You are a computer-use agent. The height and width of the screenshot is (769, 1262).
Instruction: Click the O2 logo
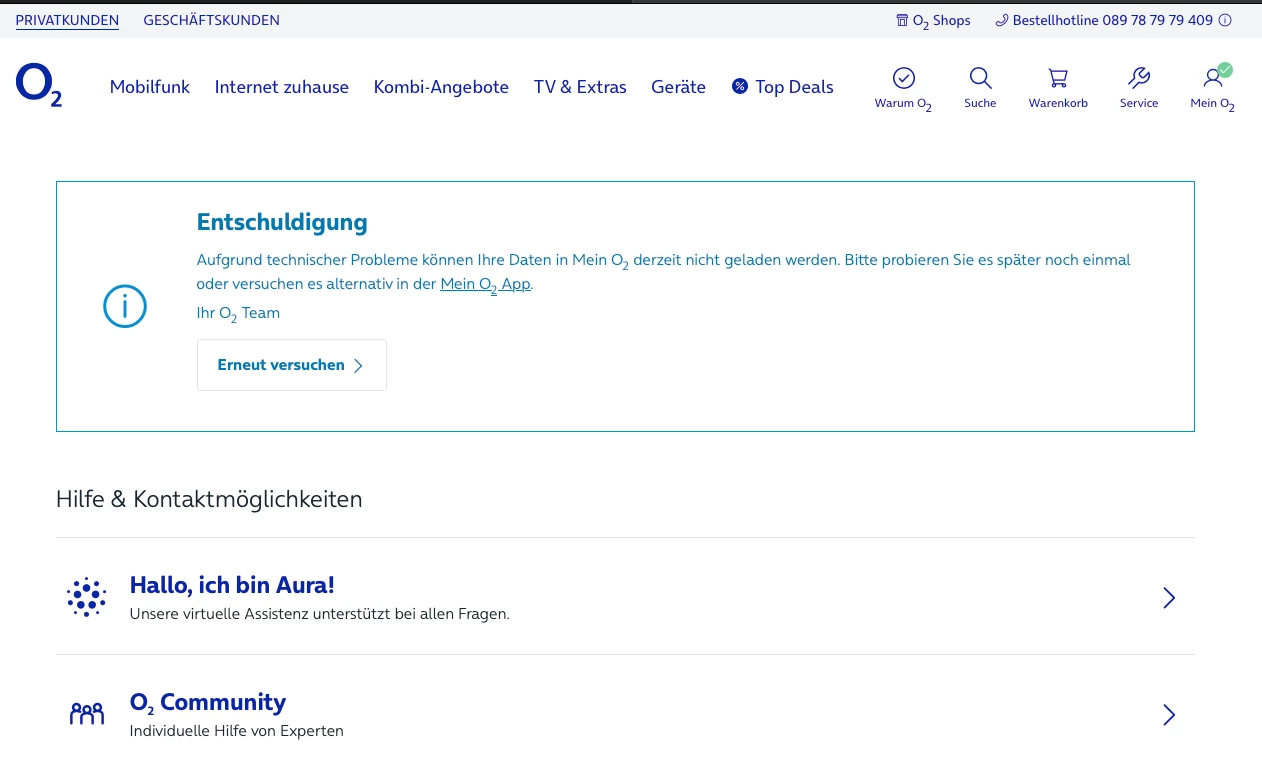(x=39, y=86)
